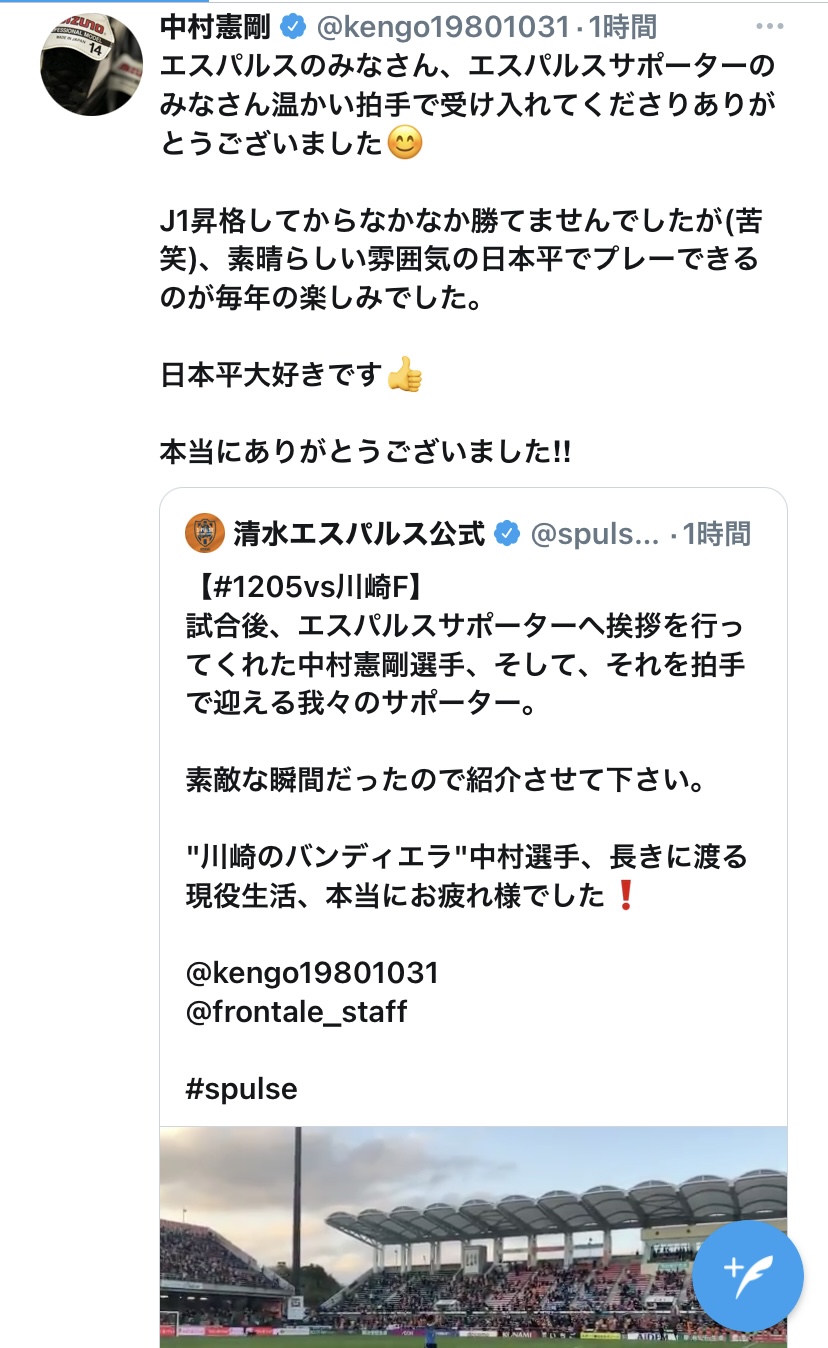
Task: Click @kengo19801031 handle in tweet header
Action: (443, 27)
